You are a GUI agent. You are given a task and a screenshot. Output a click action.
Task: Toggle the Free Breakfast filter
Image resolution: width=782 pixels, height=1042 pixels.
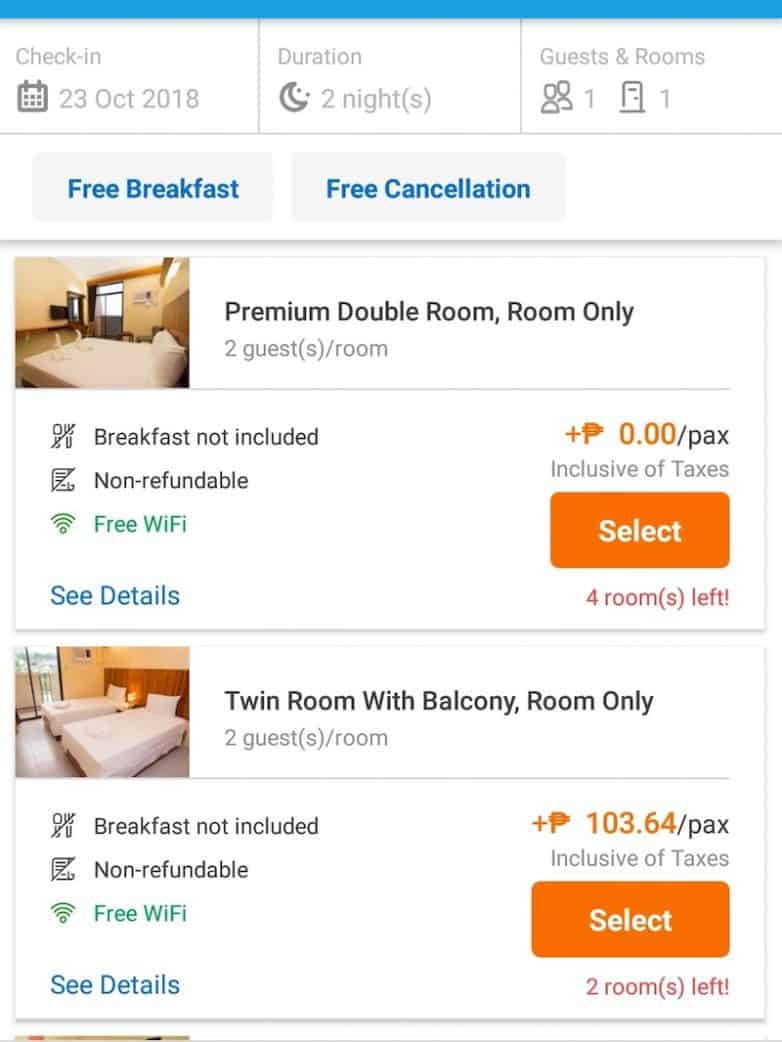click(153, 188)
